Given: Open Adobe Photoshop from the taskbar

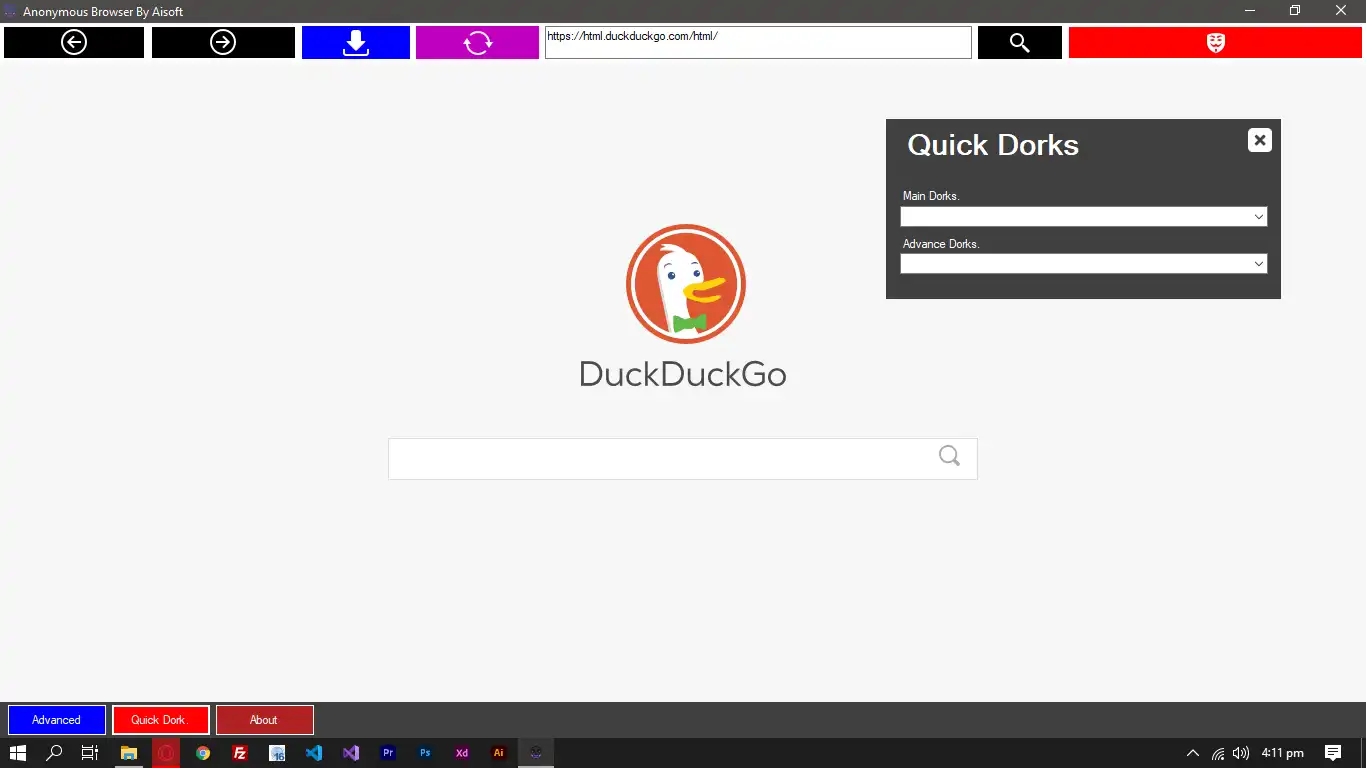Looking at the screenshot, I should (425, 753).
